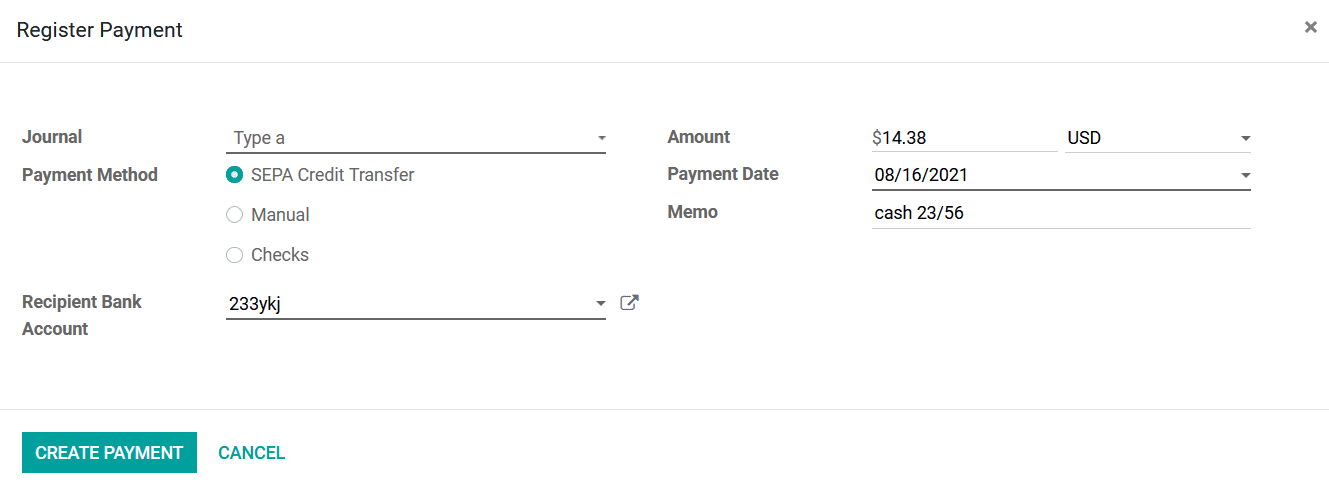Viewport: 1329px width, 497px height.
Task: Click the Recipient Bank Account label
Action: tap(82, 315)
